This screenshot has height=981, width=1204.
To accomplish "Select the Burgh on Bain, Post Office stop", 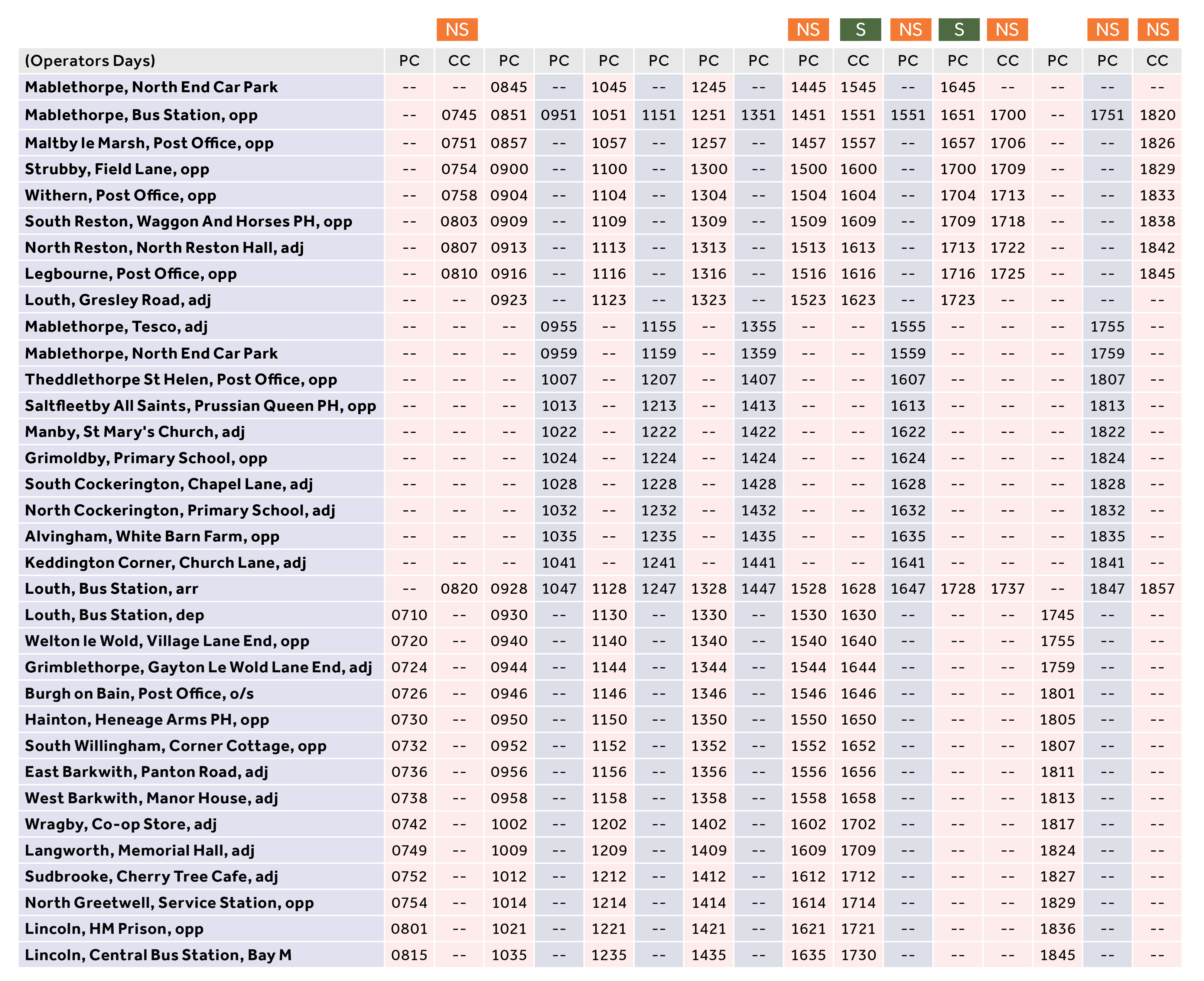I will point(139,694).
